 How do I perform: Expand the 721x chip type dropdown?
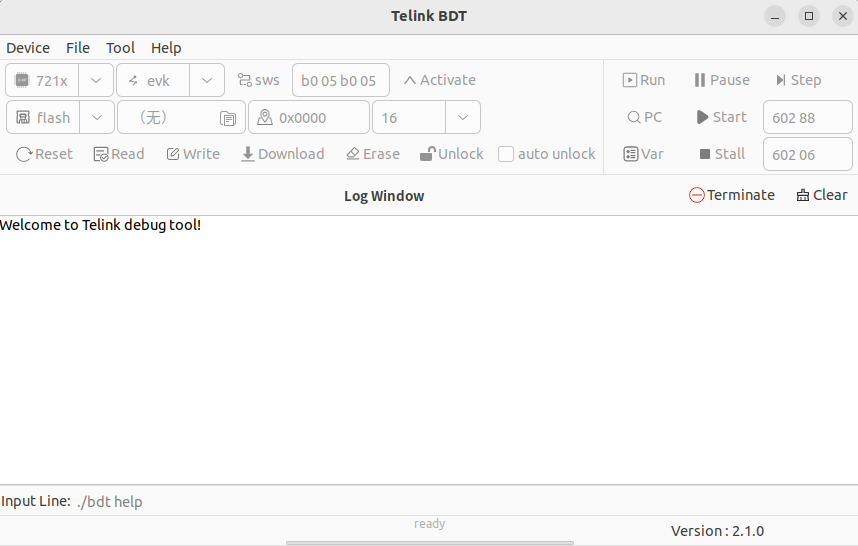(96, 80)
